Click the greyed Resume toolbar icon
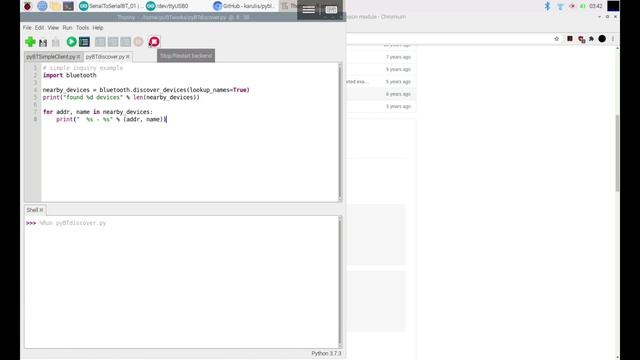The height and width of the screenshot is (360, 640). point(139,42)
